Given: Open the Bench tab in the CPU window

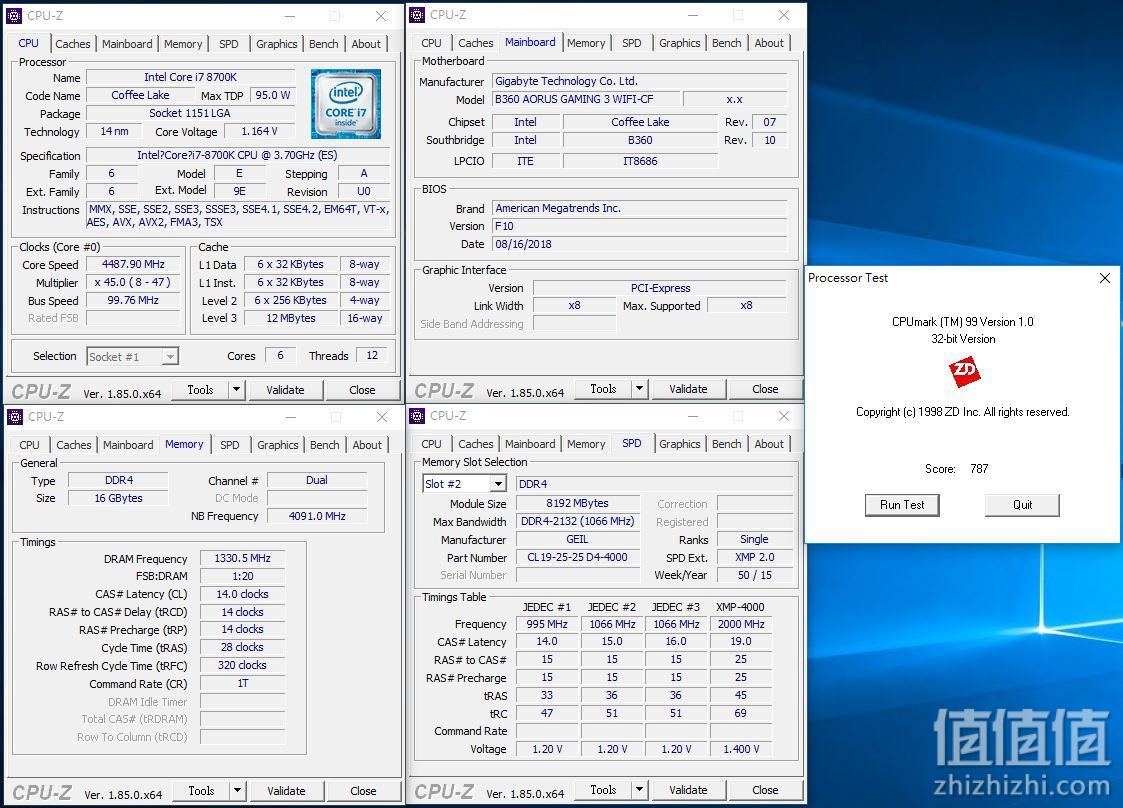Looking at the screenshot, I should click(x=324, y=44).
